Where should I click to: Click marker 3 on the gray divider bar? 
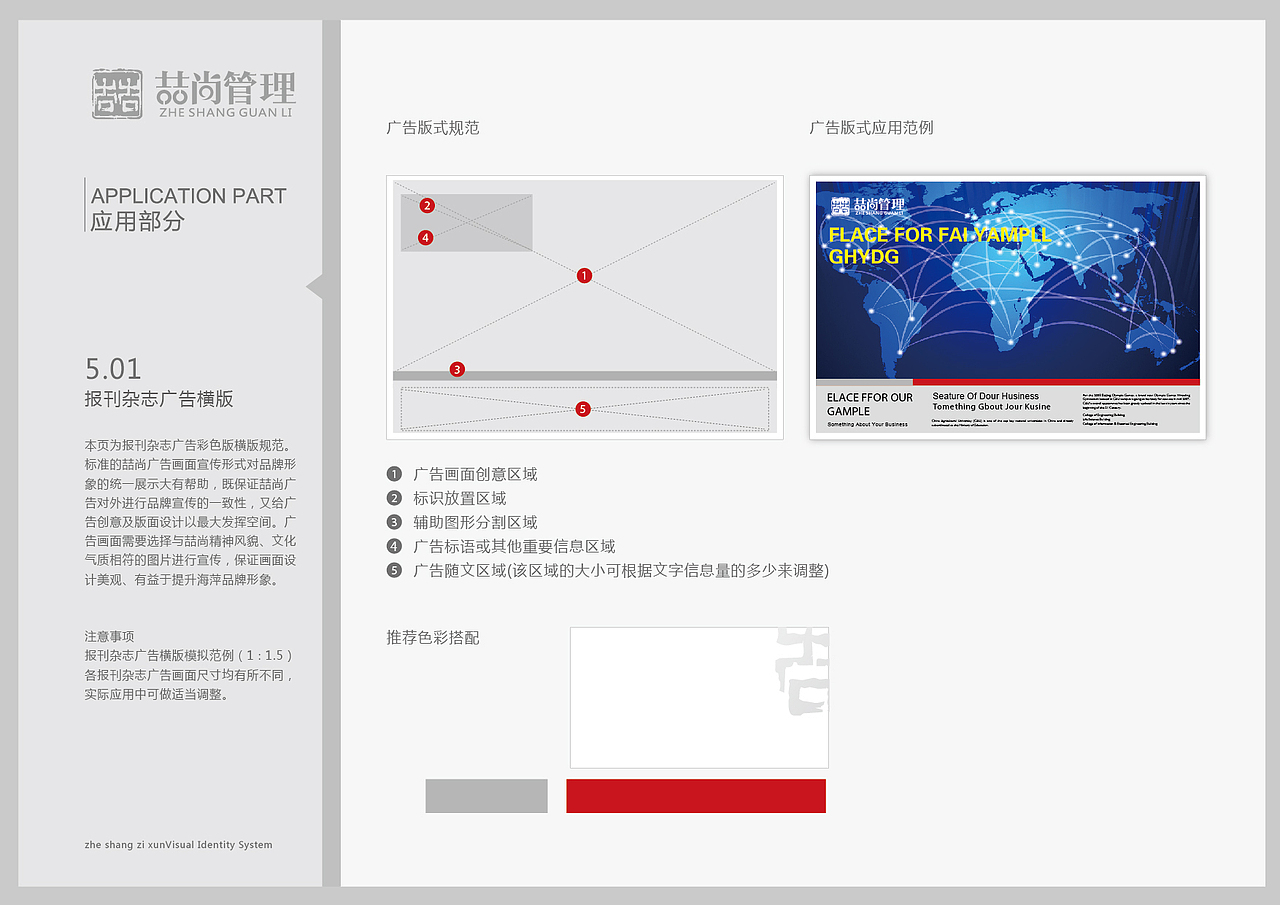click(457, 369)
